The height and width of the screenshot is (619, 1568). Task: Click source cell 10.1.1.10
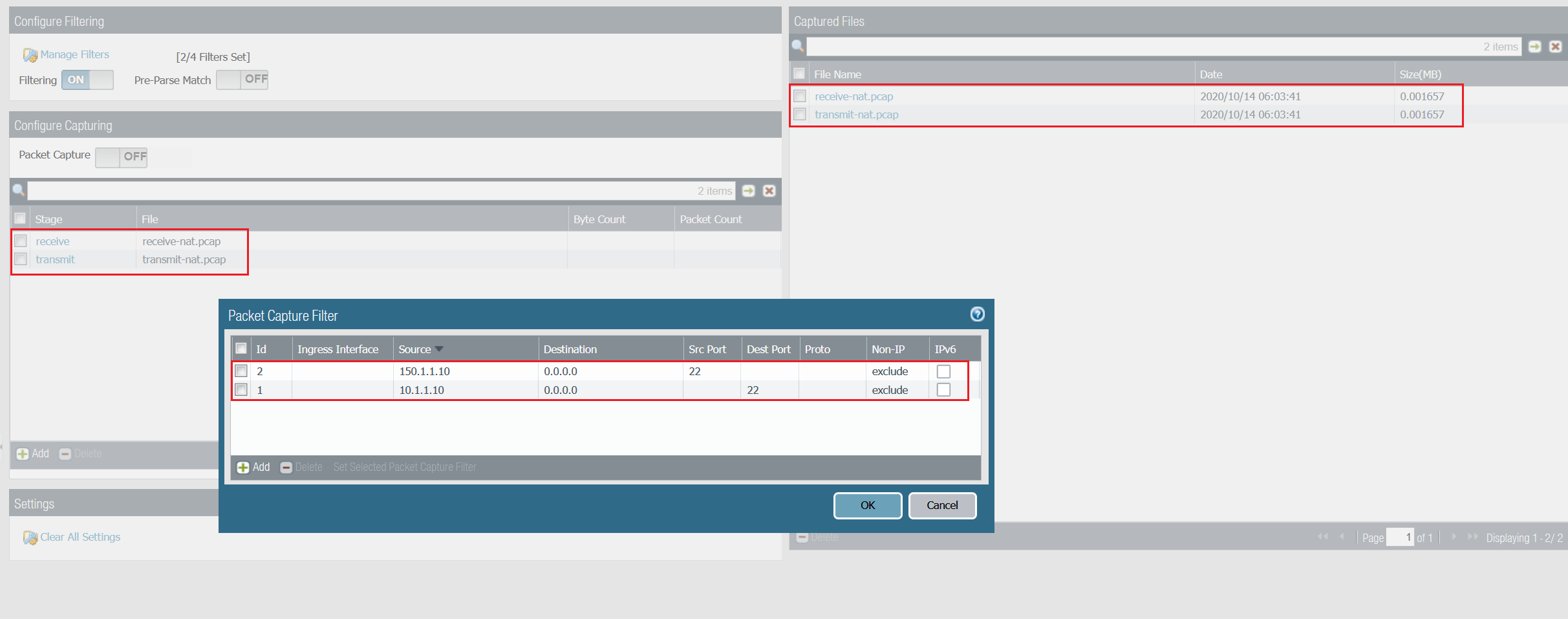[x=422, y=390]
